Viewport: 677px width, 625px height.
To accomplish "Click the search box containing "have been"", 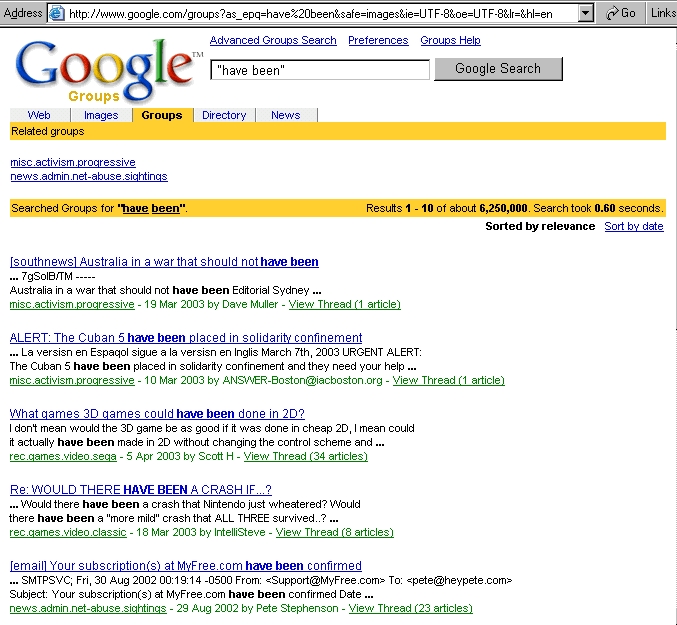I will (319, 70).
